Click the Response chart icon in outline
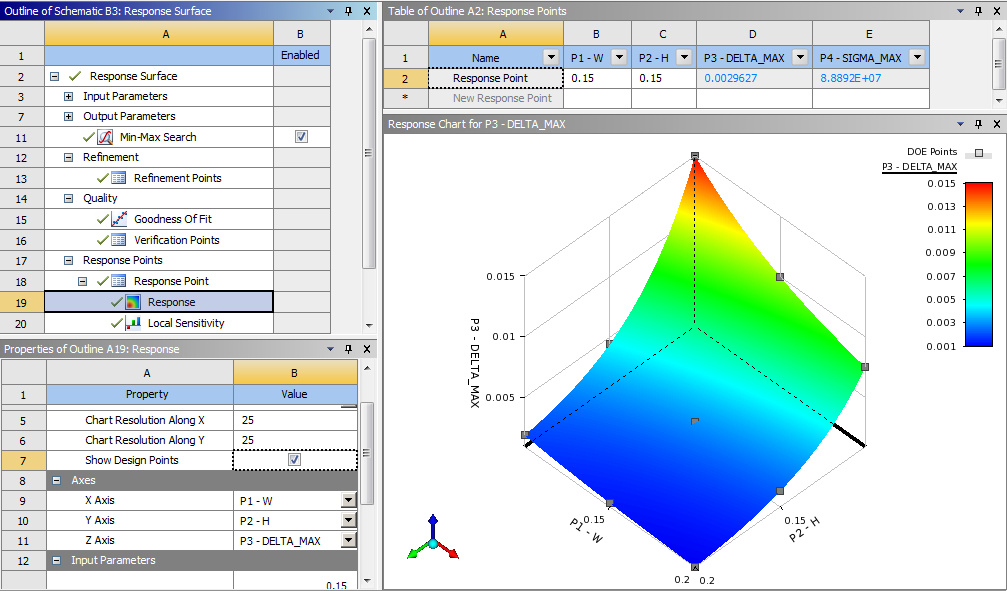 (133, 302)
